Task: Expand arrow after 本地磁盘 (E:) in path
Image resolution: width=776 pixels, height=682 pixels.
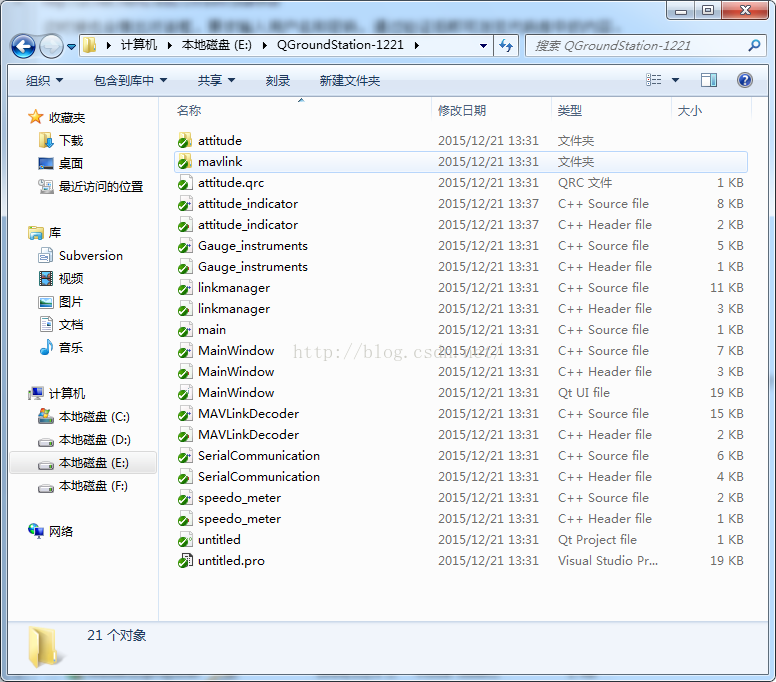Action: pyautogui.click(x=265, y=45)
